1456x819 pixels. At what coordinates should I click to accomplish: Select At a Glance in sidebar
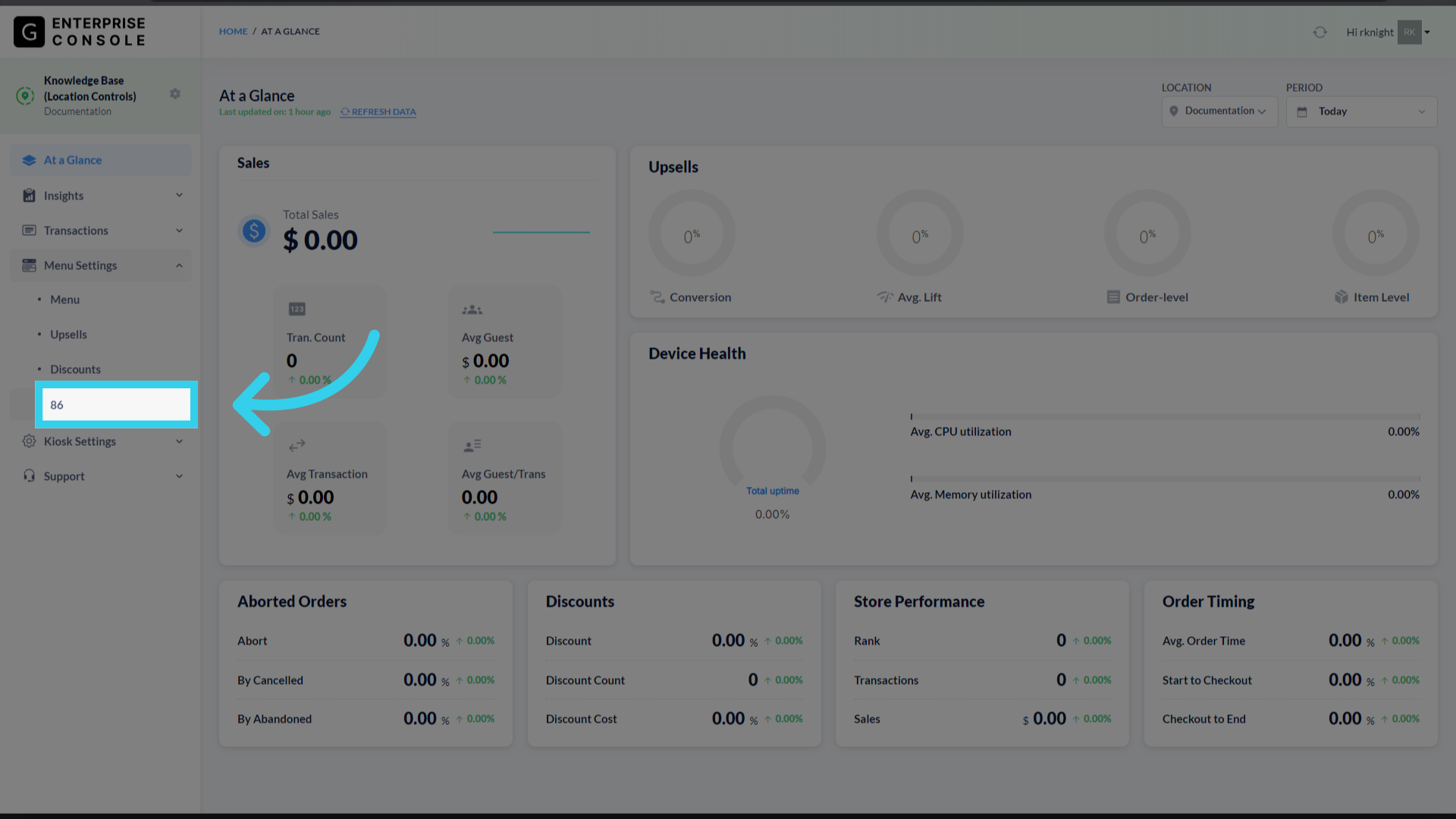coord(73,160)
